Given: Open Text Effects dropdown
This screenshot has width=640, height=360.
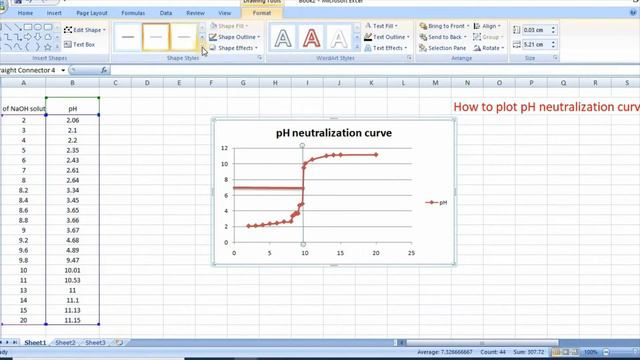Looking at the screenshot, I should (x=386, y=48).
